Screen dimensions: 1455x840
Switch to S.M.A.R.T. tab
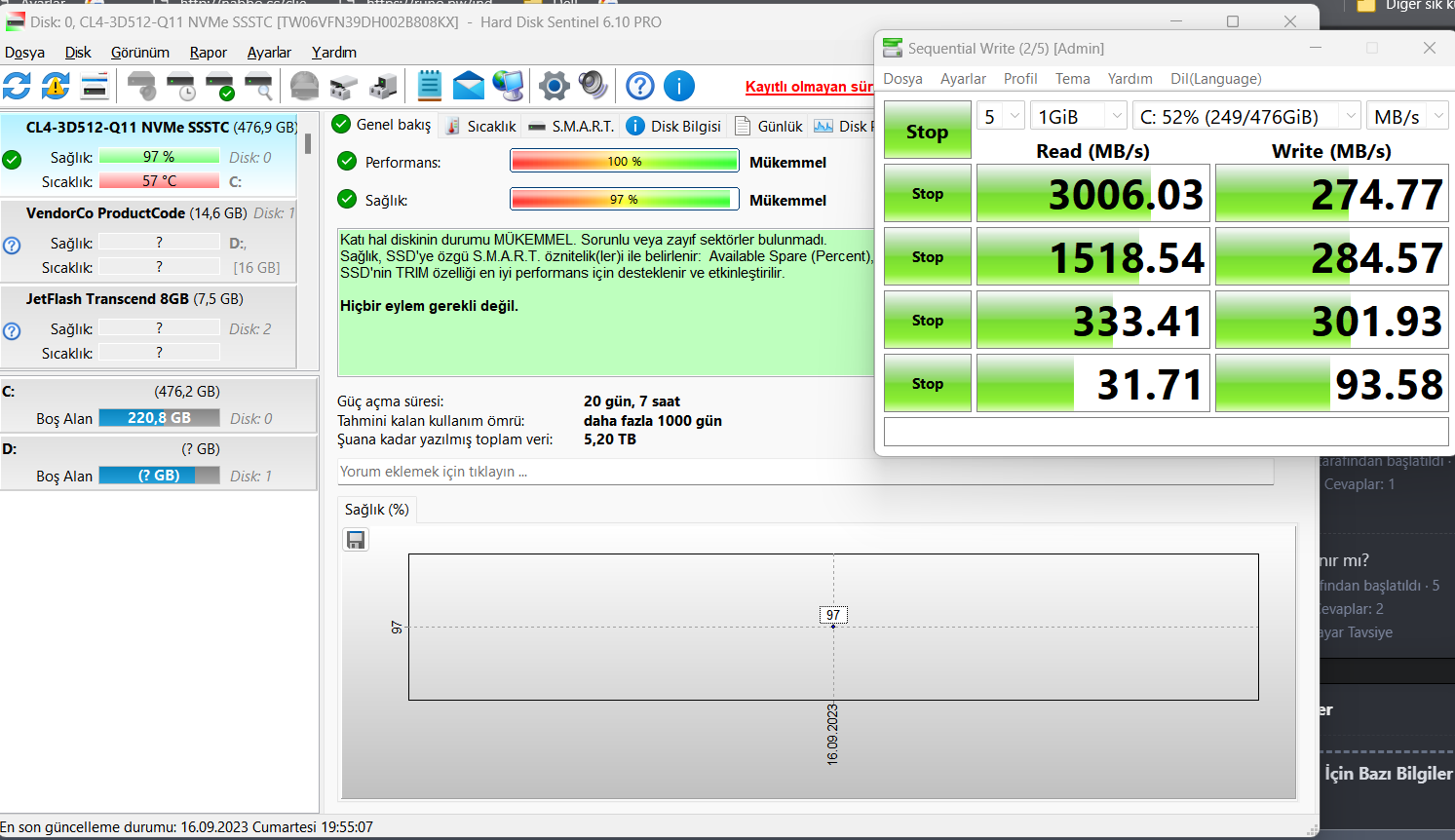[x=571, y=126]
